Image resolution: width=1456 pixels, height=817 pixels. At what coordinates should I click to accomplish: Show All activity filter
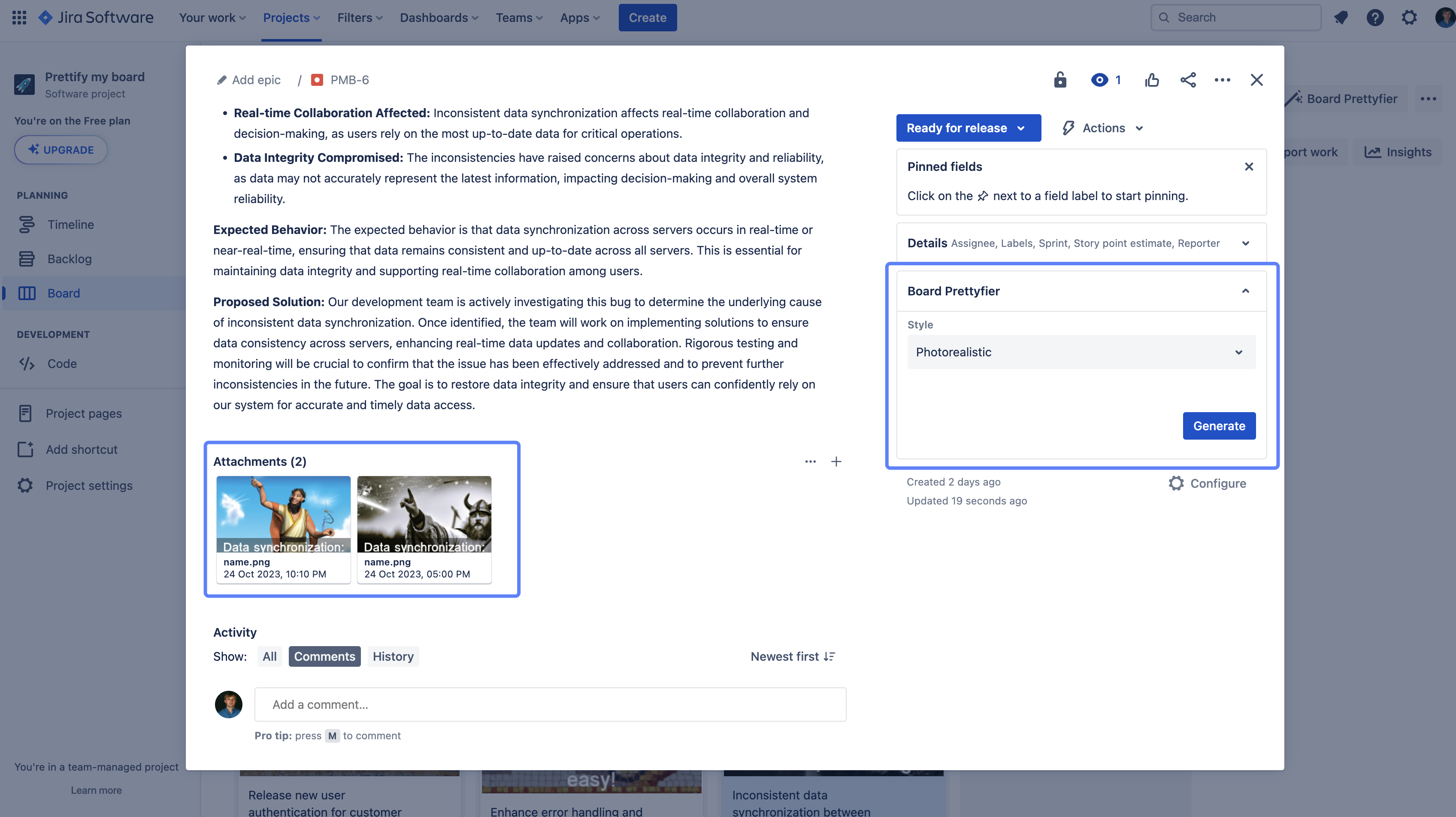pos(269,656)
